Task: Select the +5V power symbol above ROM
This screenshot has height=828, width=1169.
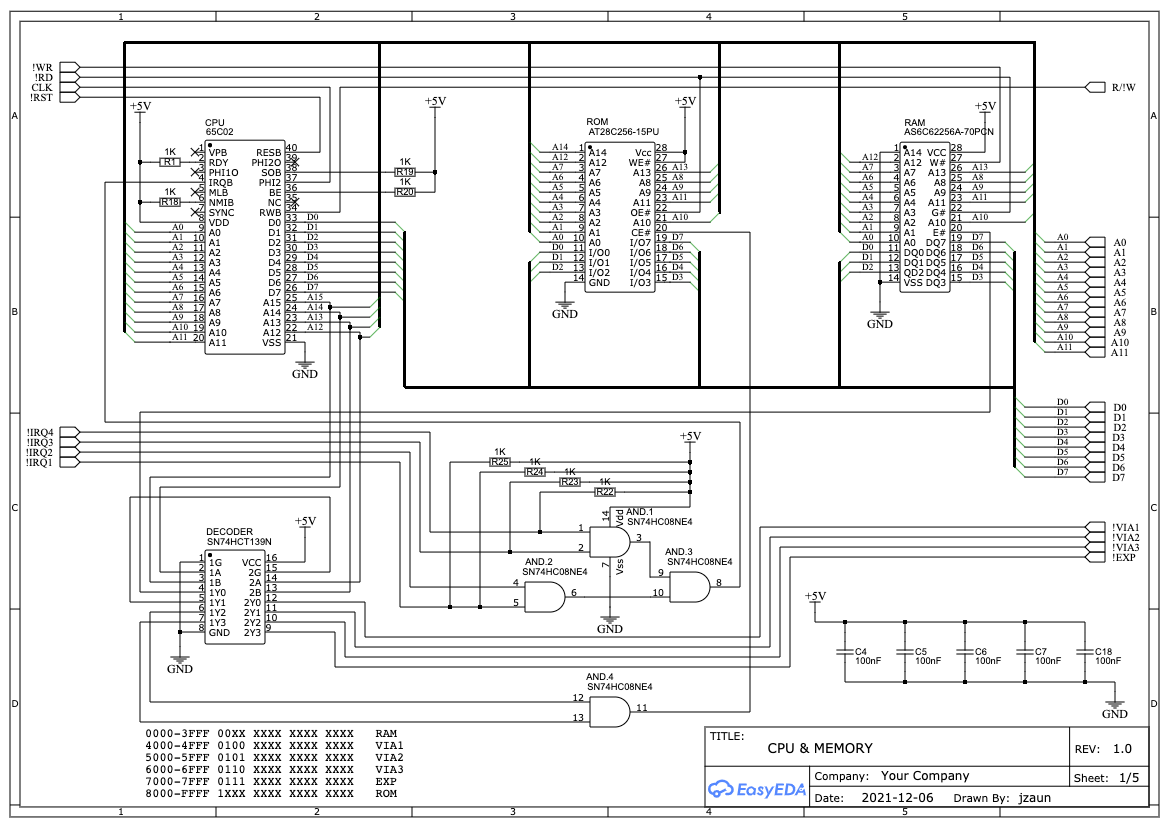Action: coord(685,103)
